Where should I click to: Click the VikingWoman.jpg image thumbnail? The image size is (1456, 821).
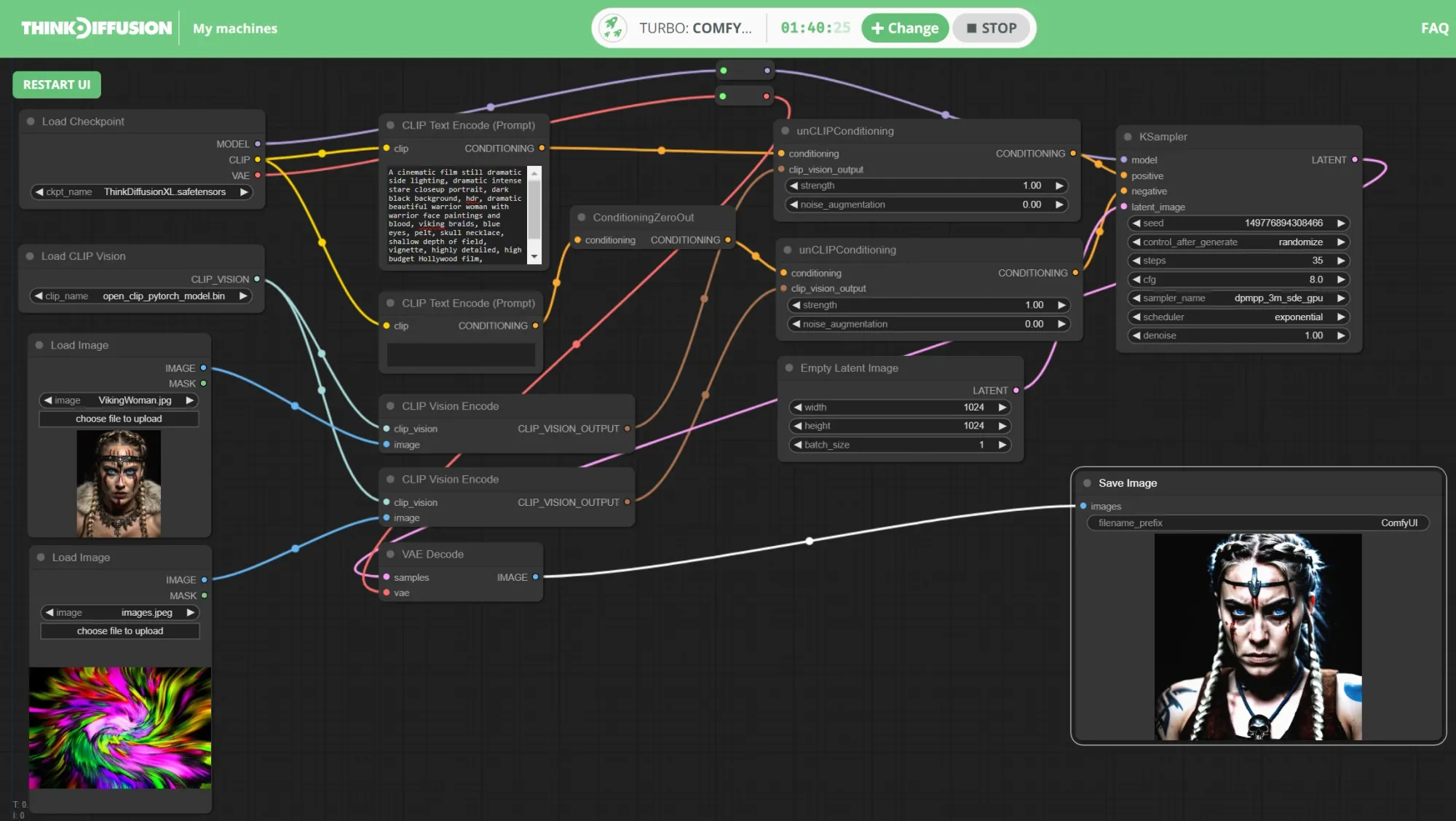click(x=119, y=483)
